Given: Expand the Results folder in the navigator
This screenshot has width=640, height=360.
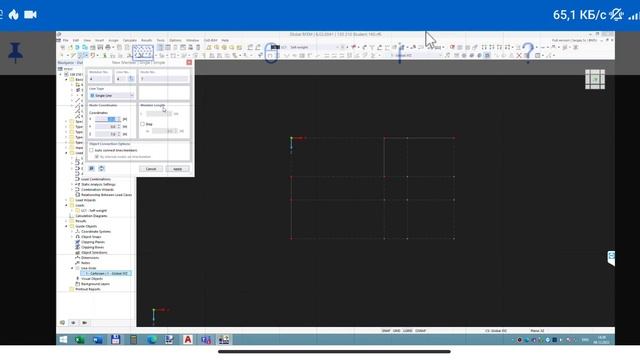Looking at the screenshot, I should coord(67,221).
